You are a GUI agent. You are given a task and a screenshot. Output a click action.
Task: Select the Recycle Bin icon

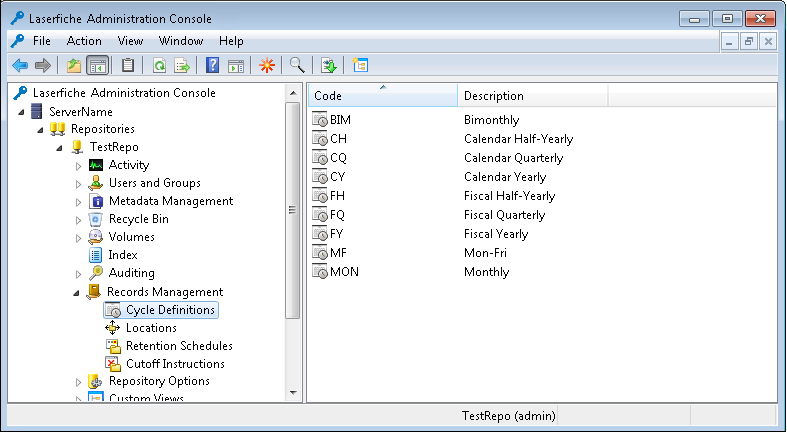95,219
